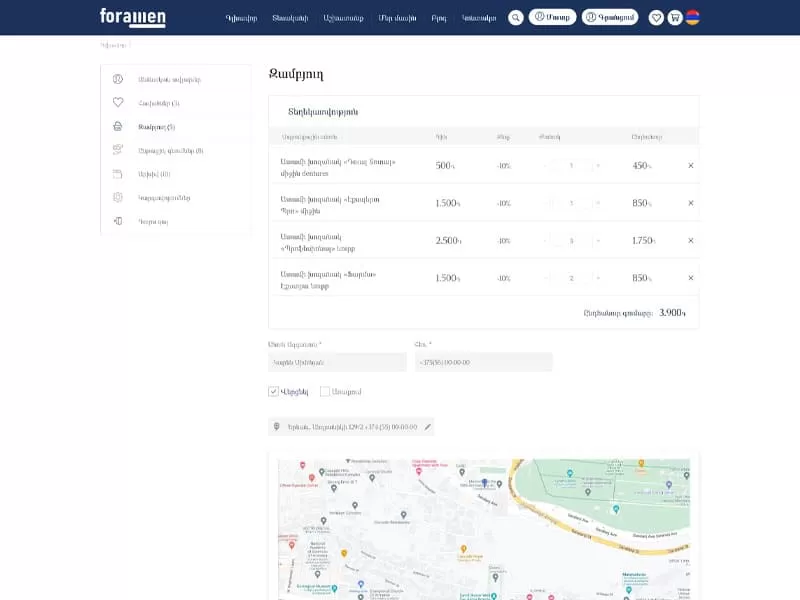Click the Տեղեկատվություն section title
800x600 pixels.
click(x=323, y=112)
